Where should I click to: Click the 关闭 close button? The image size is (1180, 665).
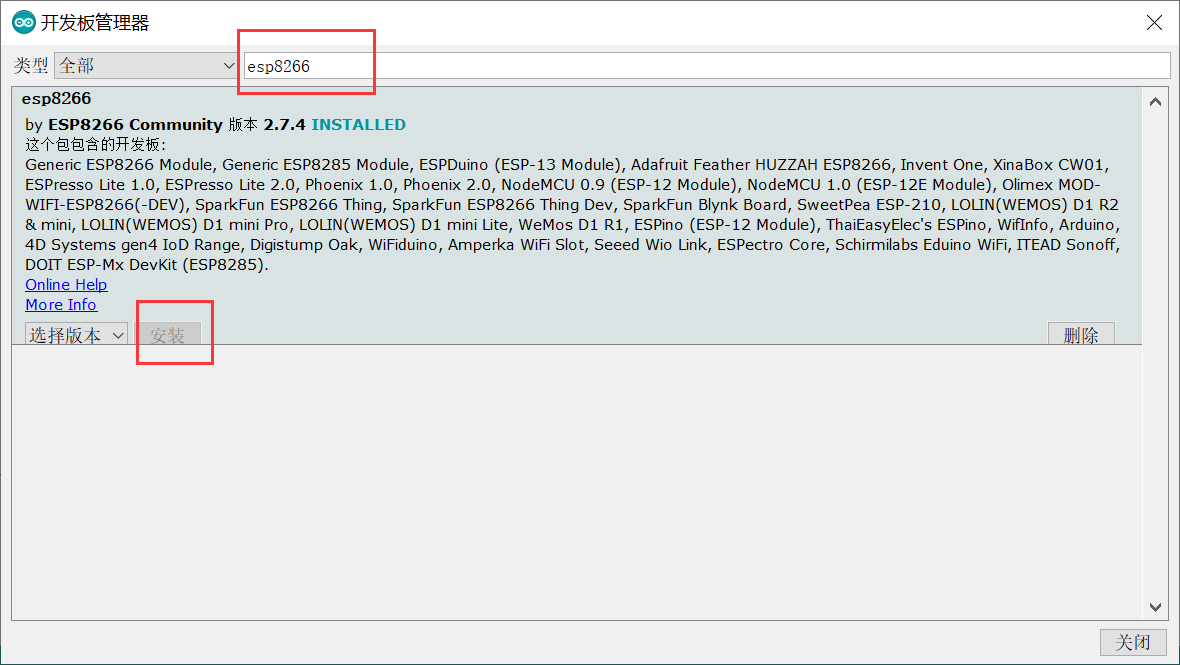pyautogui.click(x=1133, y=642)
